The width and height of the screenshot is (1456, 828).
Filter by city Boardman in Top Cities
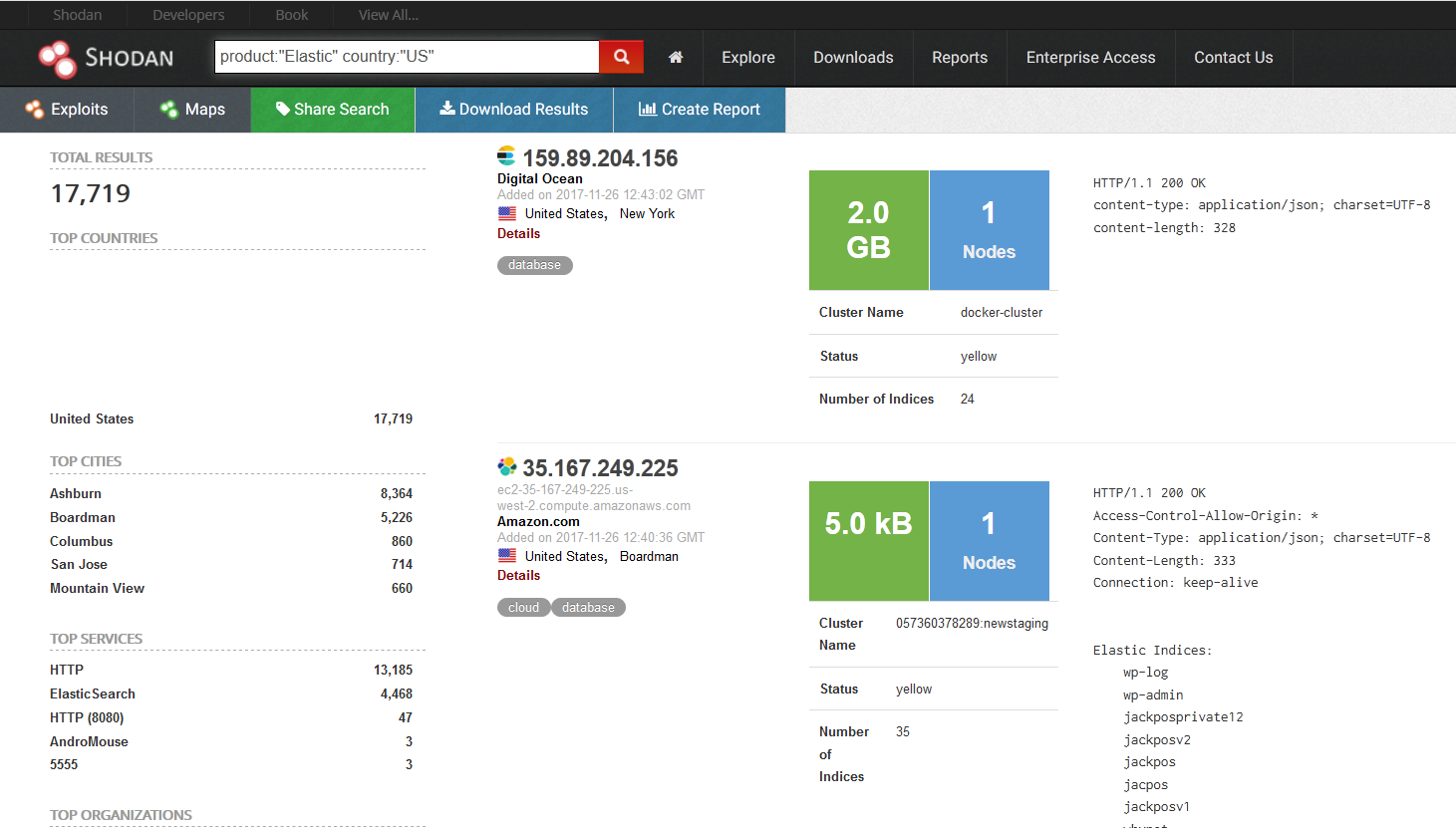tap(83, 517)
